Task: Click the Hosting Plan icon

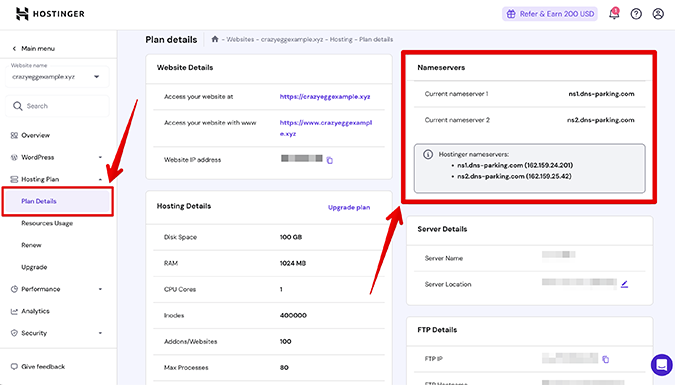Action: coord(14,179)
